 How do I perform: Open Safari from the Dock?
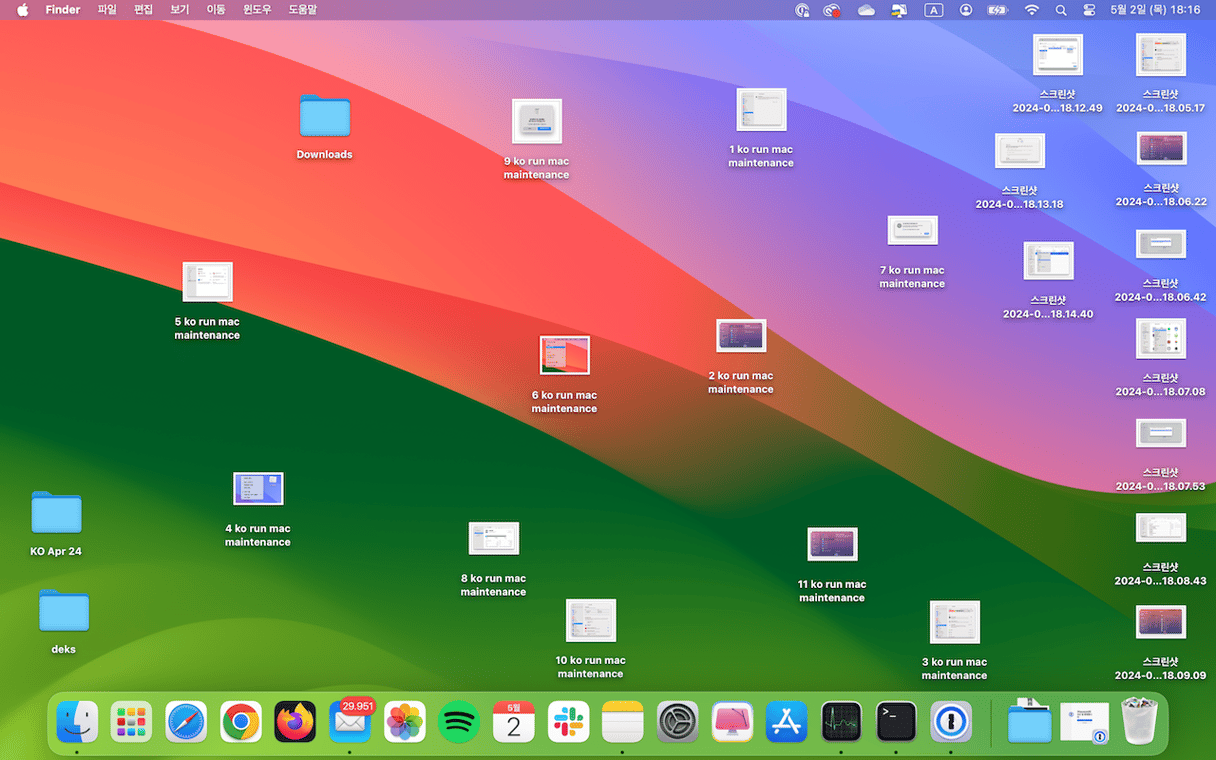186,721
